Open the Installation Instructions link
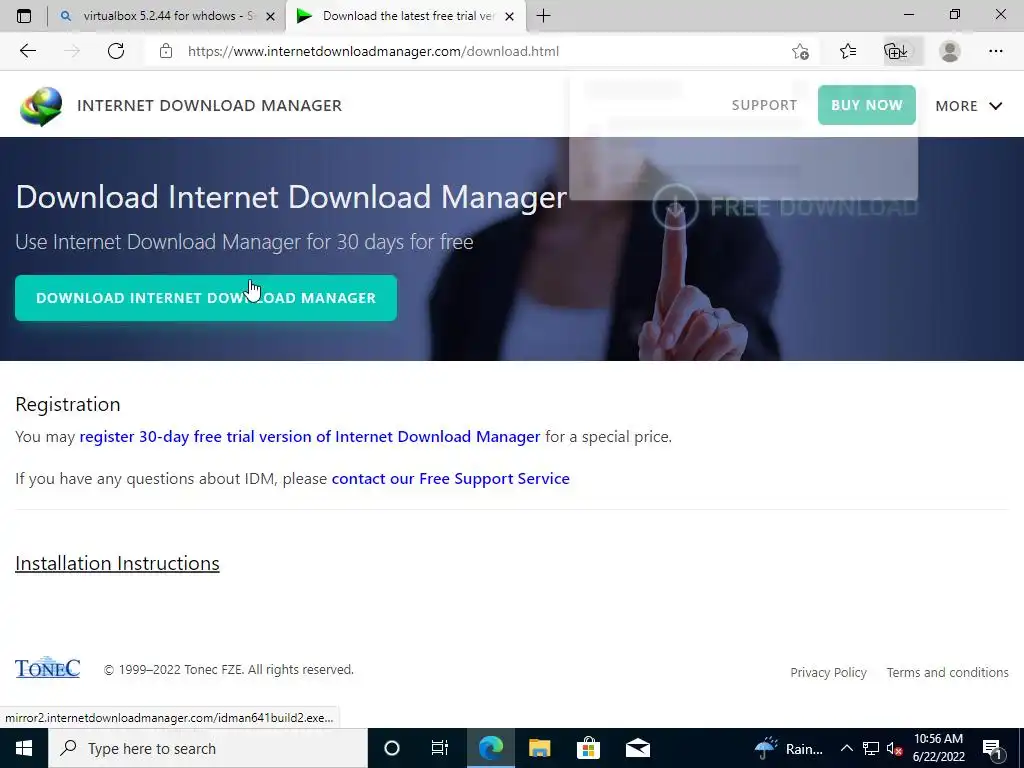This screenshot has height=768, width=1024. (118, 564)
